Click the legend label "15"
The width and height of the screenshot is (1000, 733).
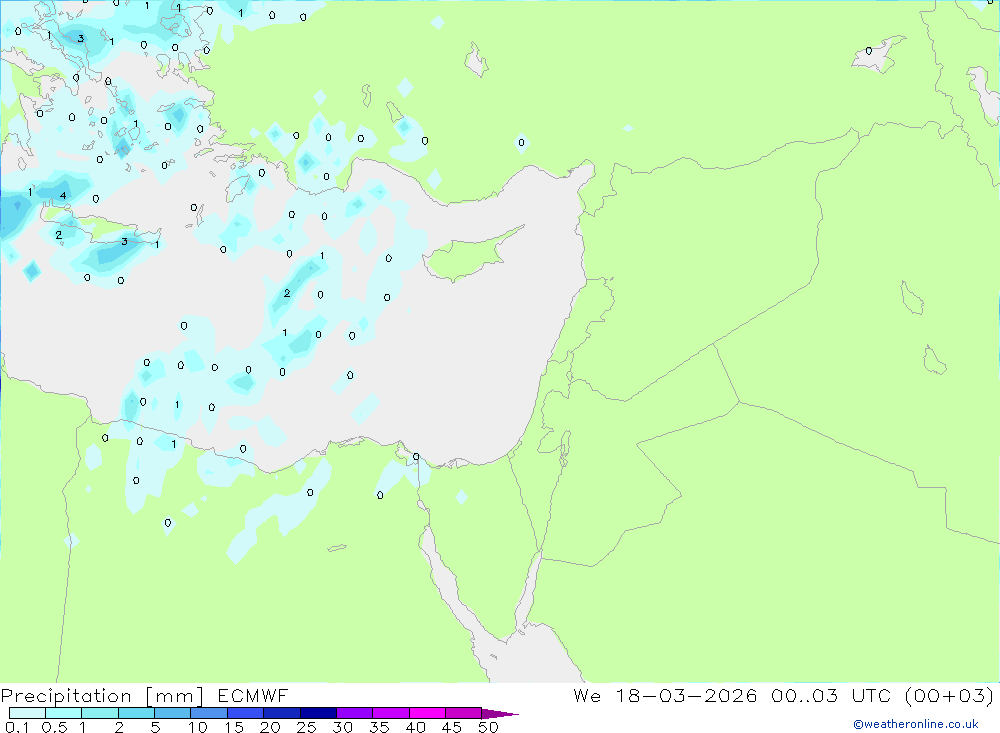[234, 727]
